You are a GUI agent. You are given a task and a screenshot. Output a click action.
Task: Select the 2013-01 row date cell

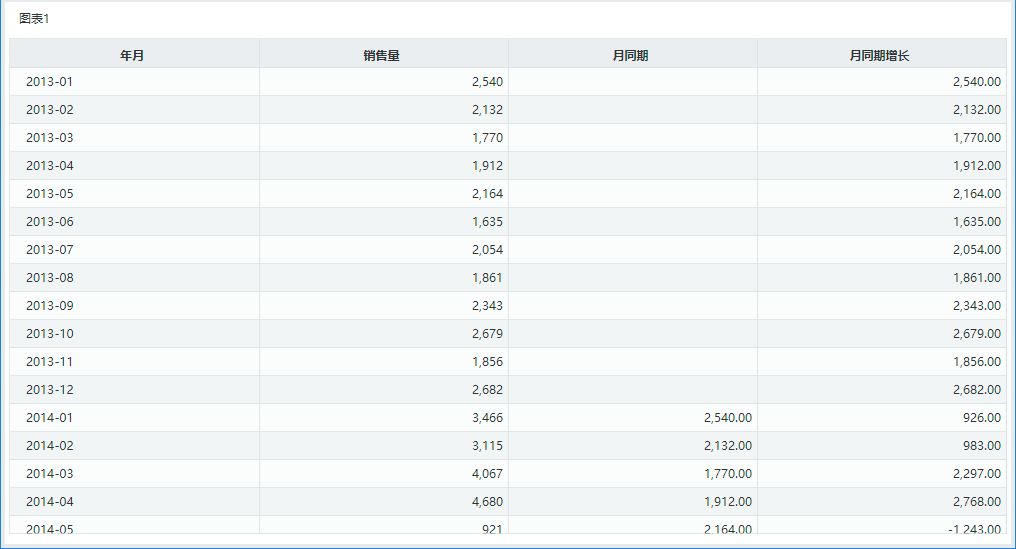click(134, 82)
